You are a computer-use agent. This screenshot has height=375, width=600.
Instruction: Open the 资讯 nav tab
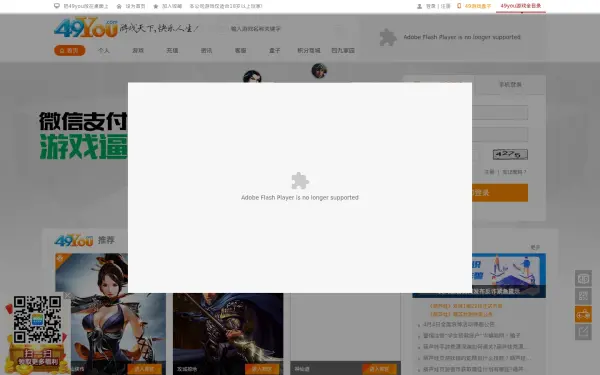point(206,51)
